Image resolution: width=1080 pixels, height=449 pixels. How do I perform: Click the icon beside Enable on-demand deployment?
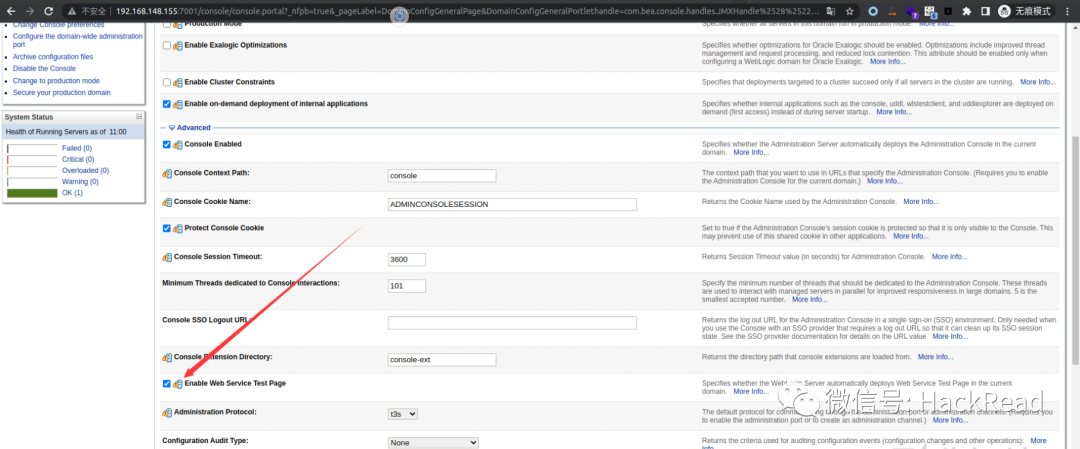pos(178,105)
